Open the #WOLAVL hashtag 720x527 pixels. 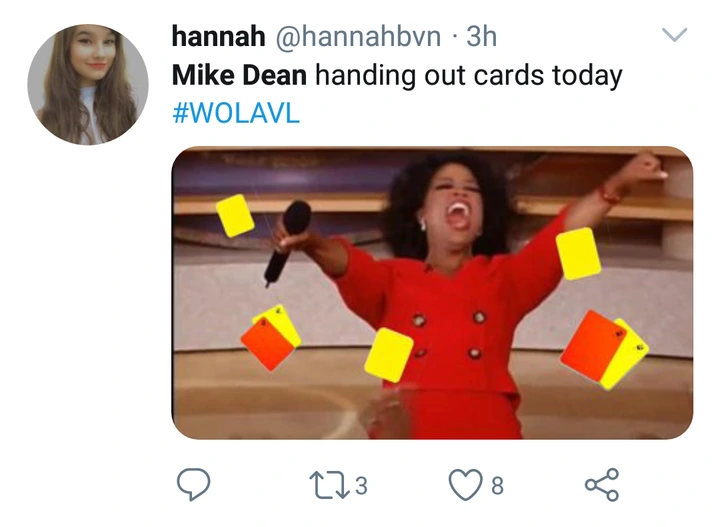(x=236, y=112)
